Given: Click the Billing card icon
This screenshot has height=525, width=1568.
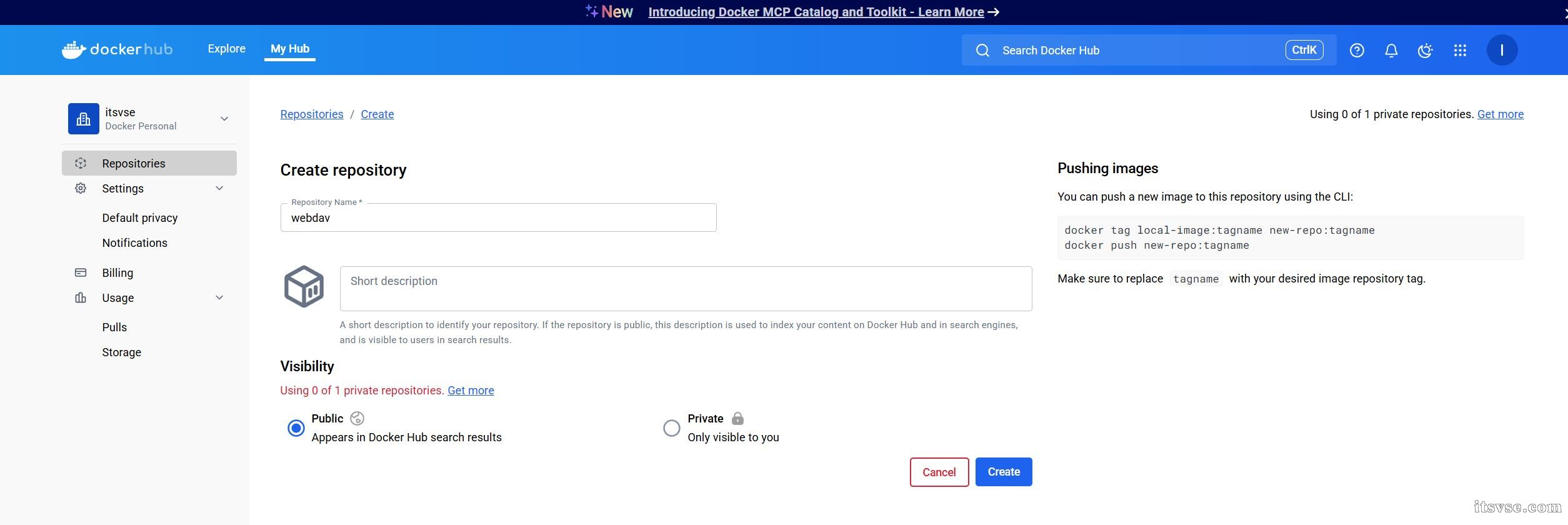Looking at the screenshot, I should (81, 272).
